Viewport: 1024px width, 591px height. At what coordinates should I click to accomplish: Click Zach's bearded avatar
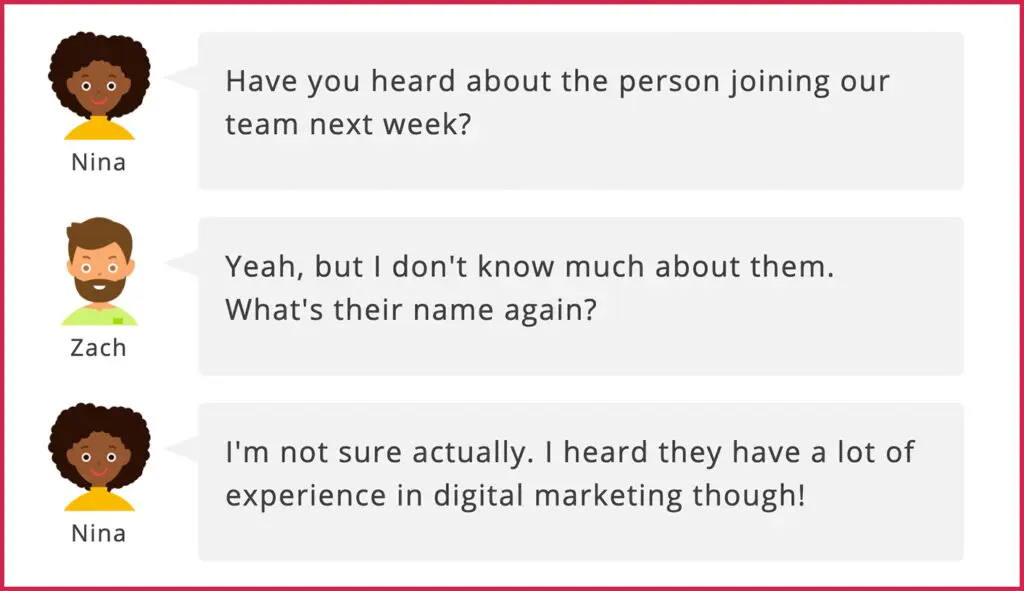tap(99, 271)
